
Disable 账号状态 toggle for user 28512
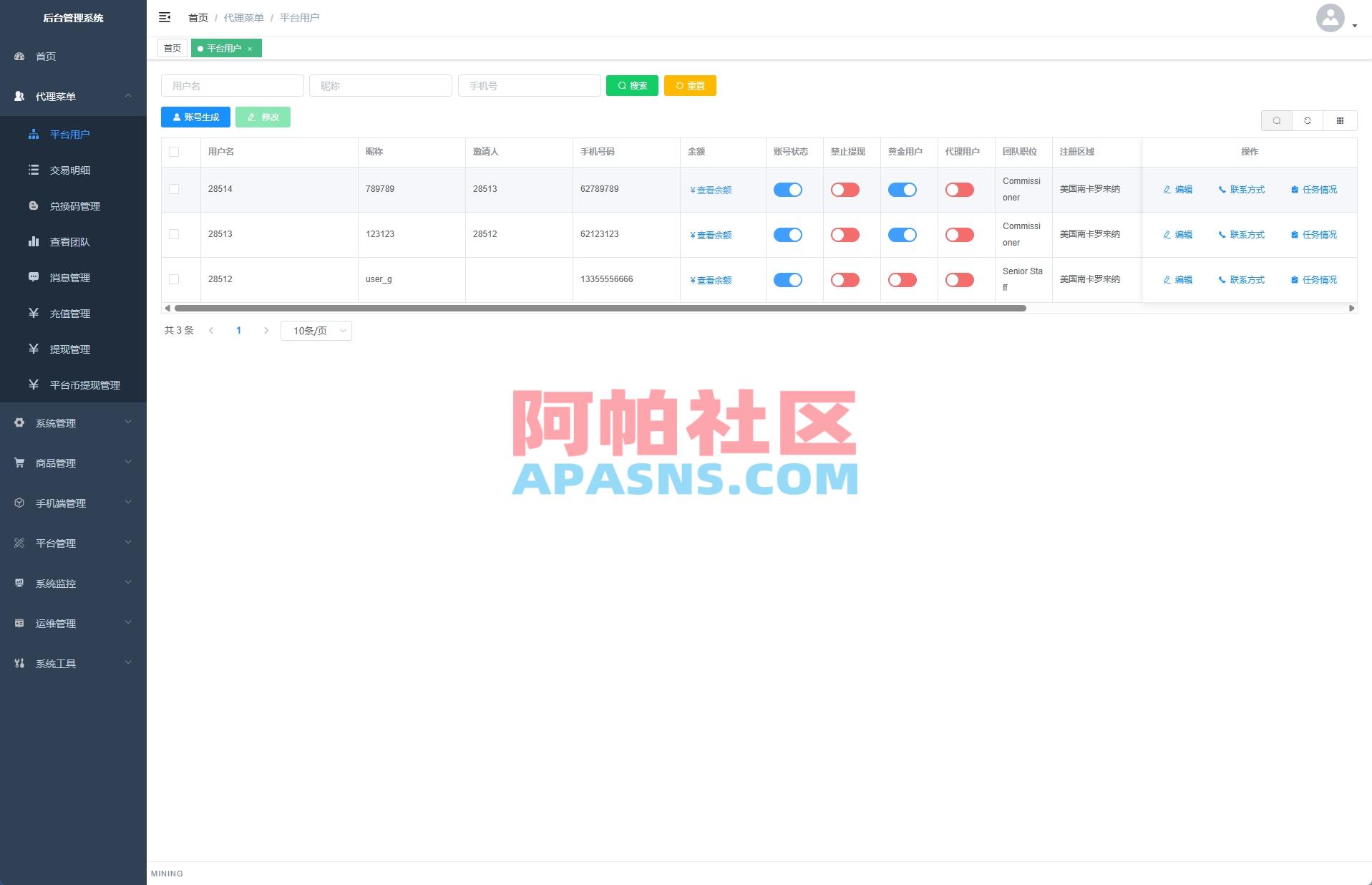(788, 280)
